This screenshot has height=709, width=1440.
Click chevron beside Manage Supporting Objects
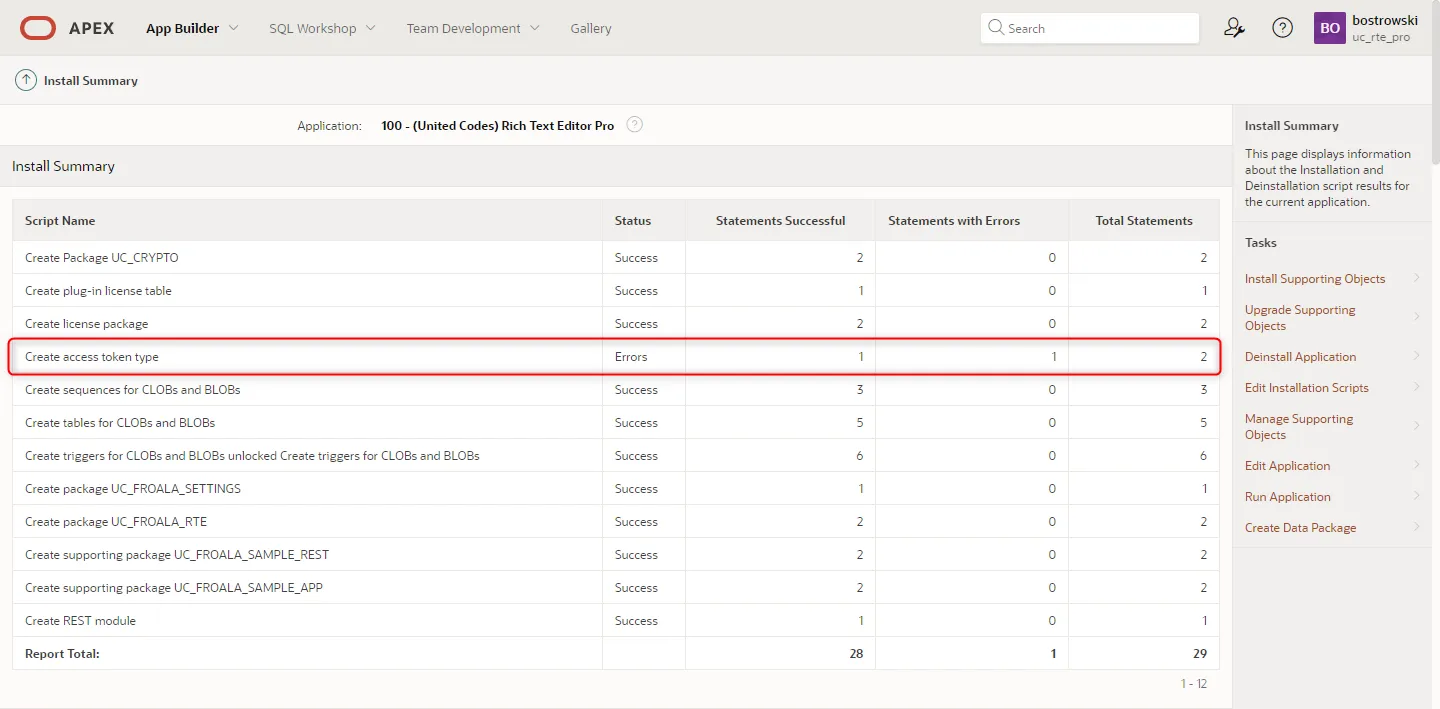[x=1417, y=426]
